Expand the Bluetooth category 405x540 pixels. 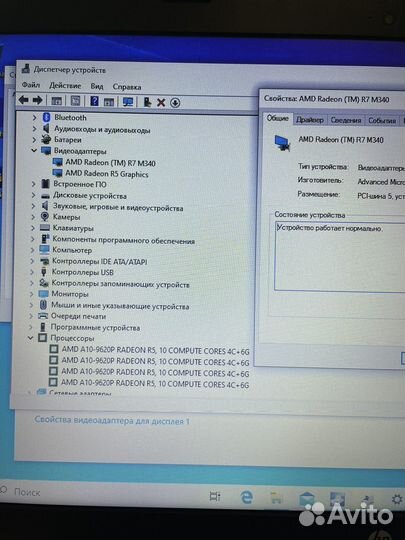pos(34,117)
